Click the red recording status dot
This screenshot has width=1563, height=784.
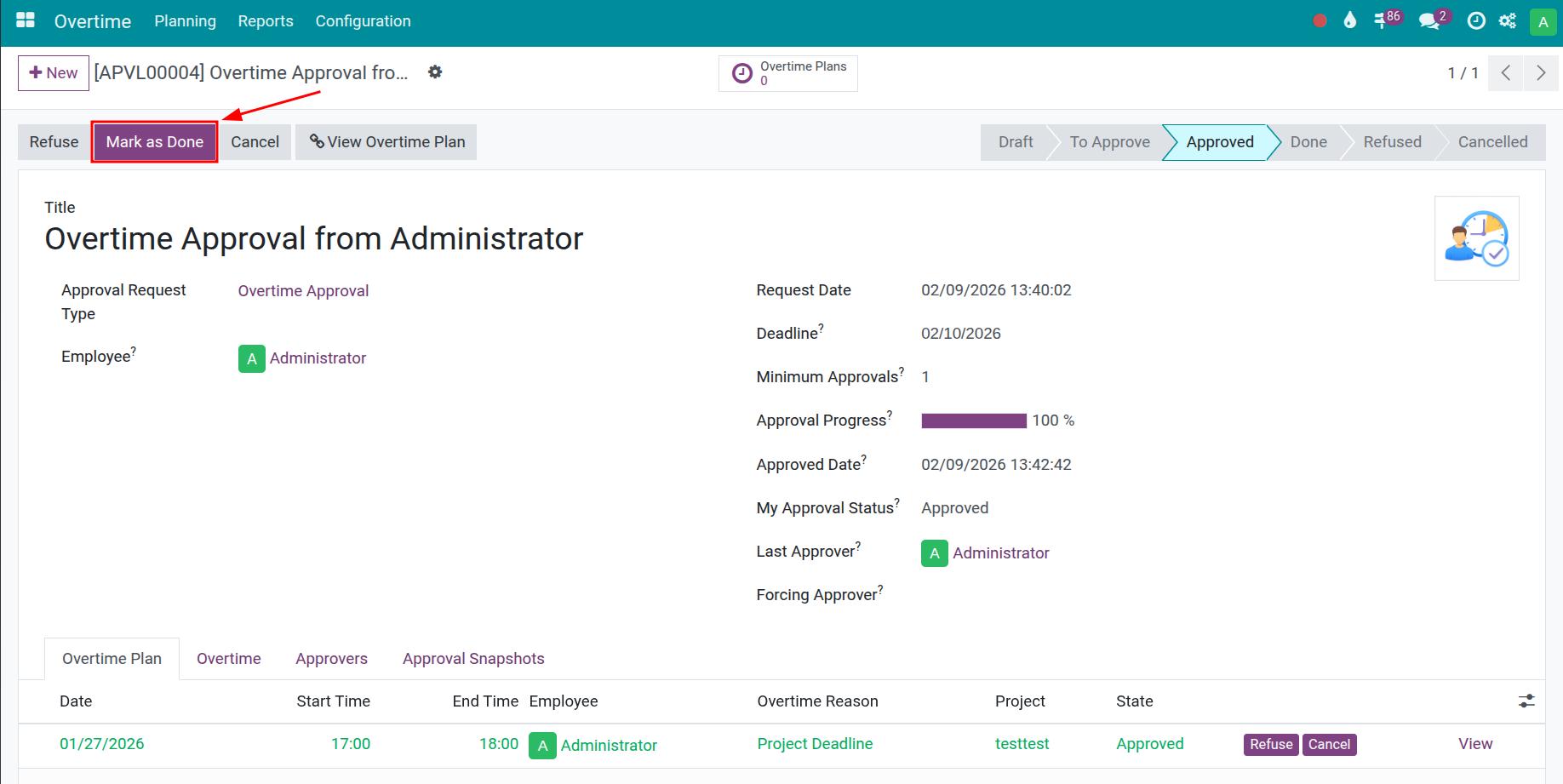pos(1320,21)
